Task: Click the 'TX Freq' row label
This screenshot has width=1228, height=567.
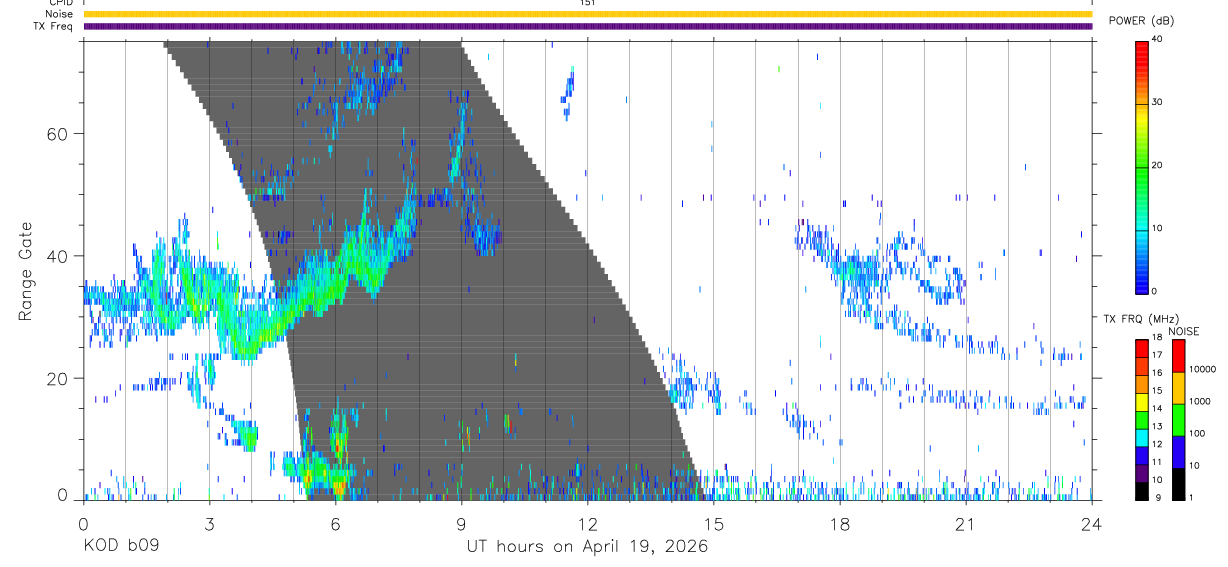Action: (x=53, y=26)
